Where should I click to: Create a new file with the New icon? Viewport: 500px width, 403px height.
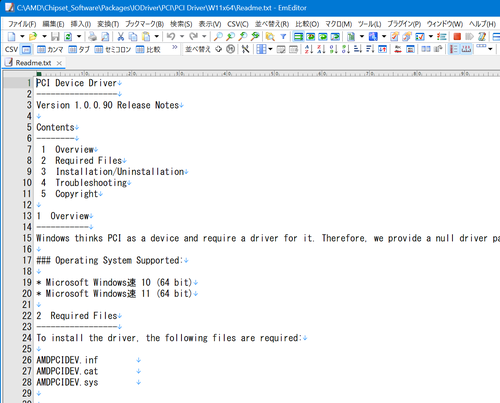[11, 36]
